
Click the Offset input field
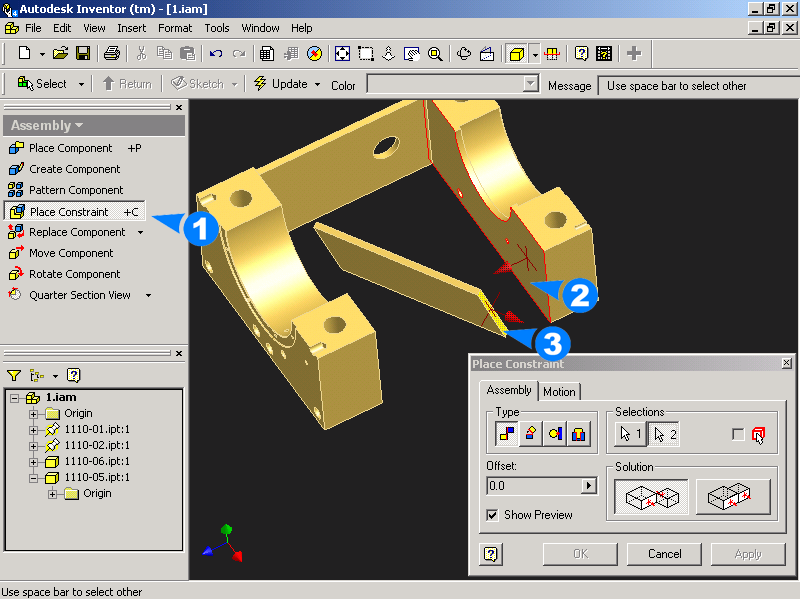point(534,486)
